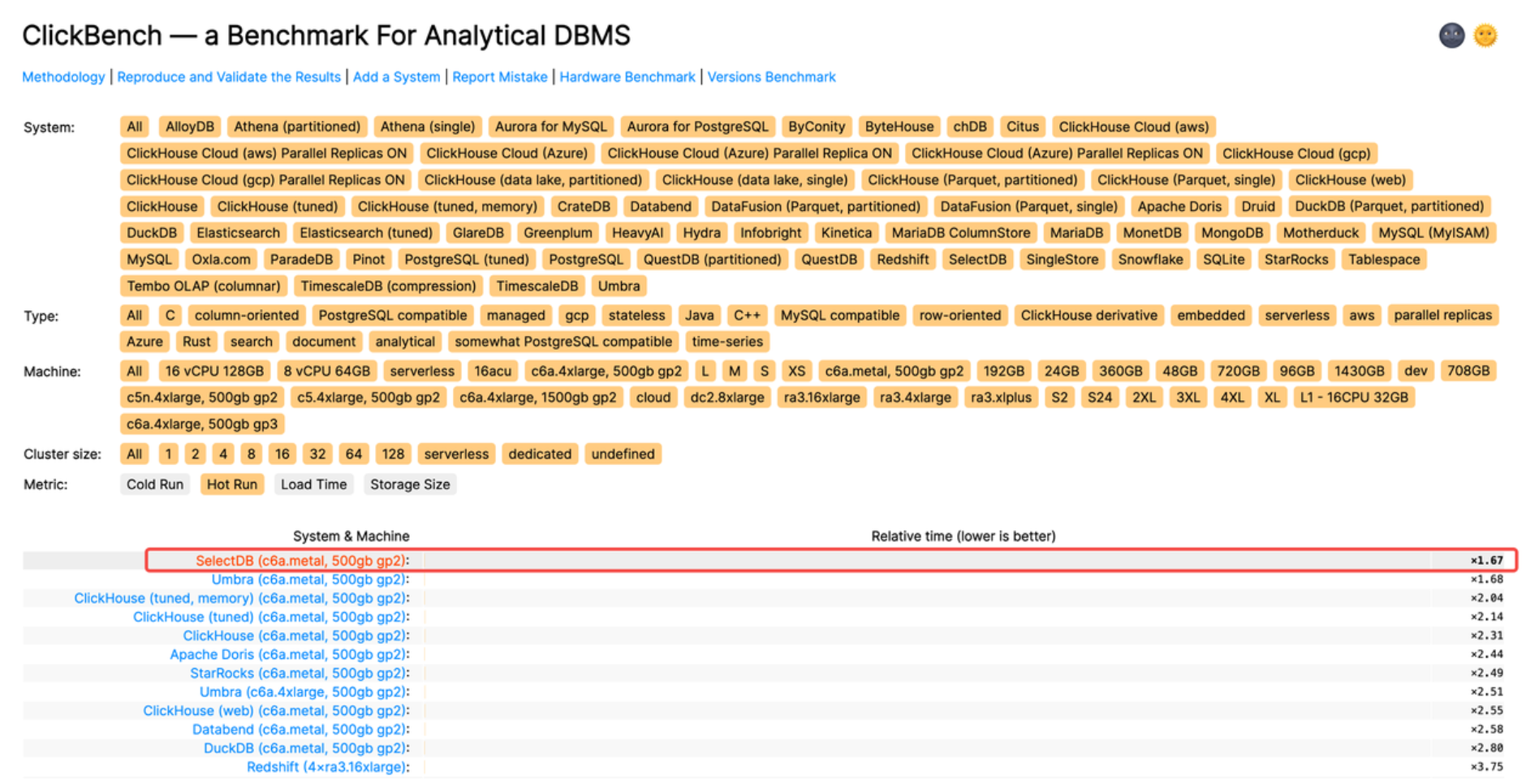
Task: Open the ClickHouse (tuned, memory) result row
Action: coord(242,598)
